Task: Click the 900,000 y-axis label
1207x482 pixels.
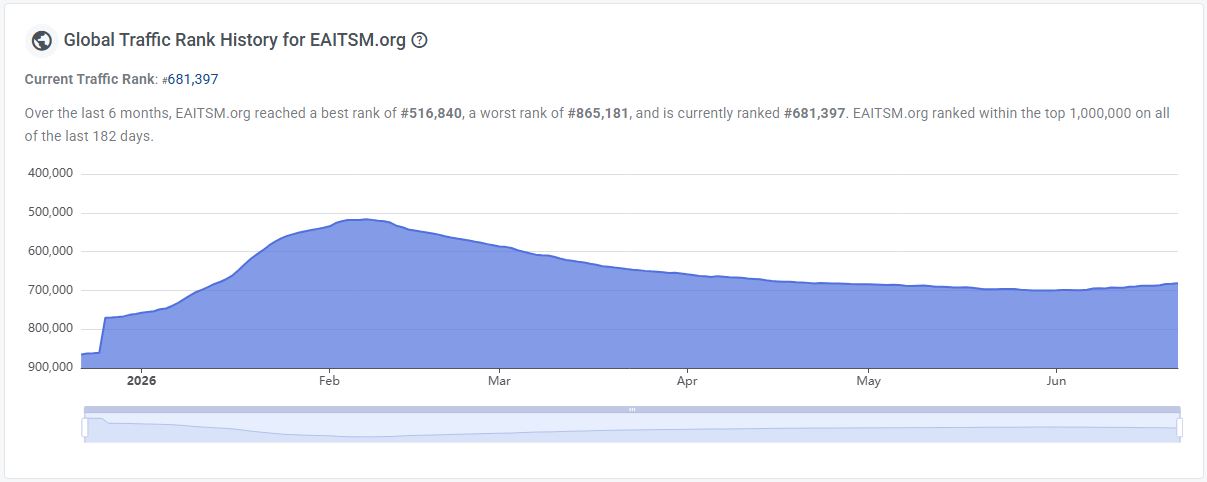Action: click(49, 367)
